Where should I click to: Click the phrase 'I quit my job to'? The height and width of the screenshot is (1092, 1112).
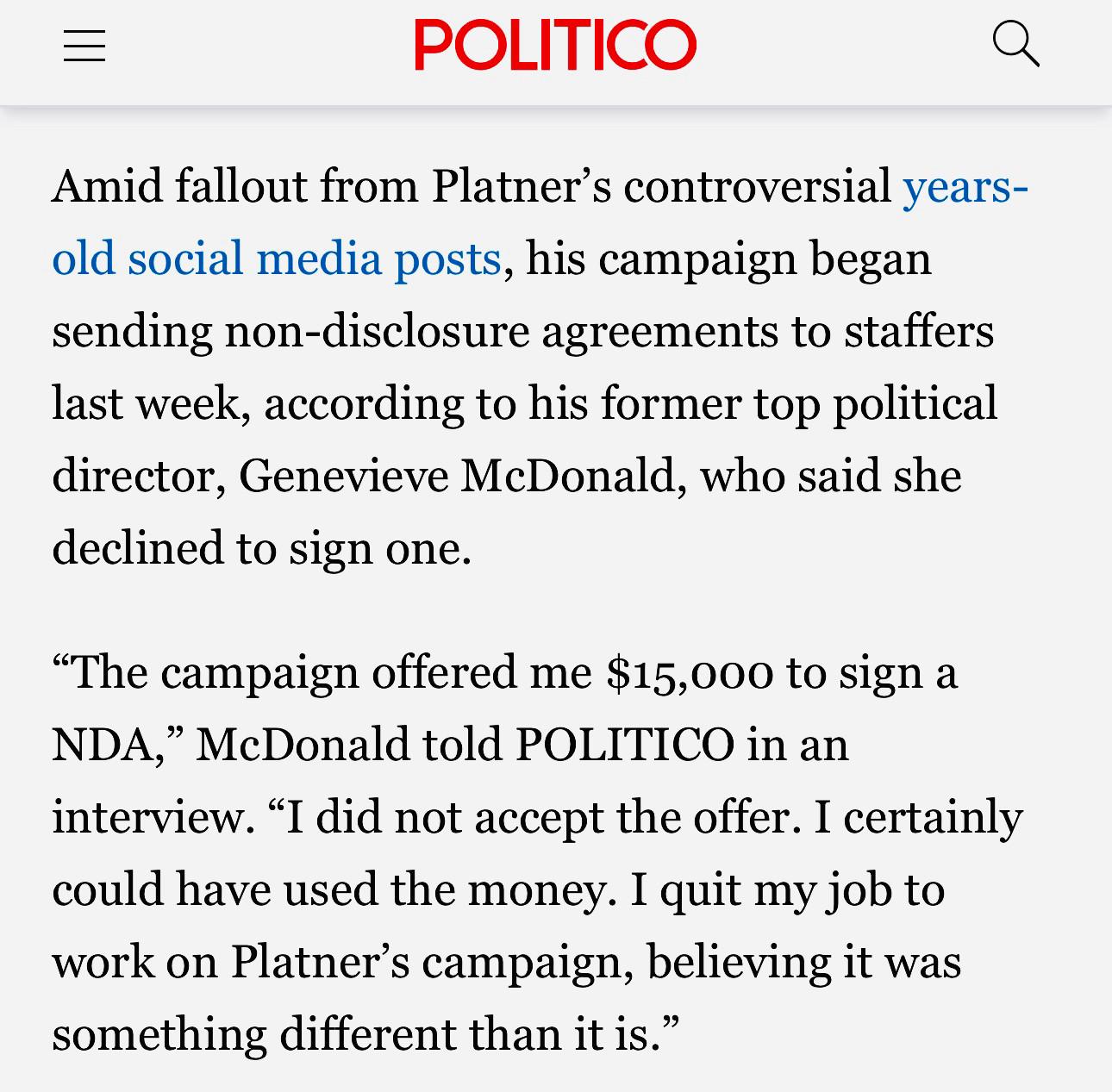tap(787, 889)
